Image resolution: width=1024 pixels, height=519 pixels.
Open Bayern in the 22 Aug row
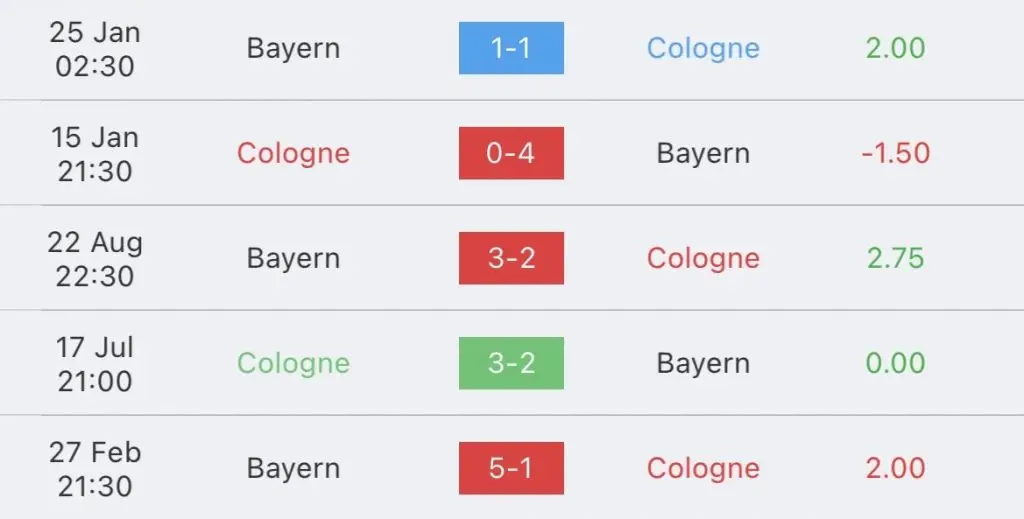point(293,259)
